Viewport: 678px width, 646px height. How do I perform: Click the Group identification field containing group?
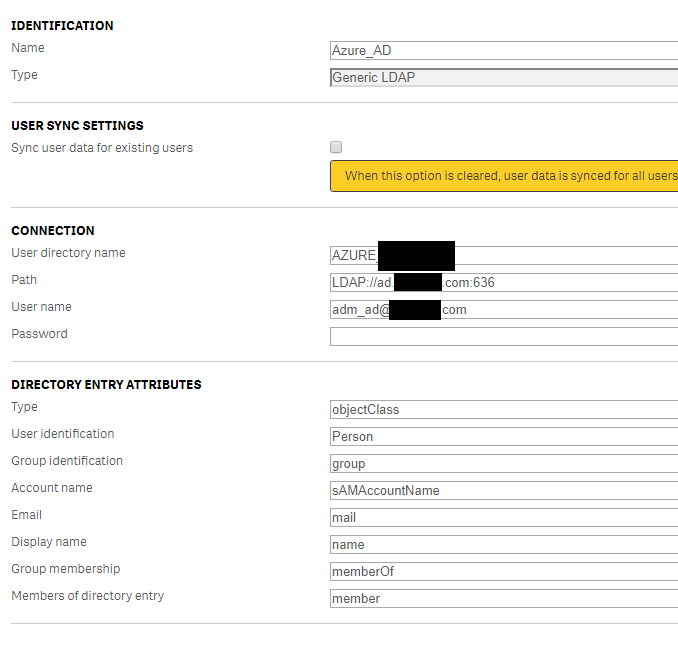click(x=504, y=464)
